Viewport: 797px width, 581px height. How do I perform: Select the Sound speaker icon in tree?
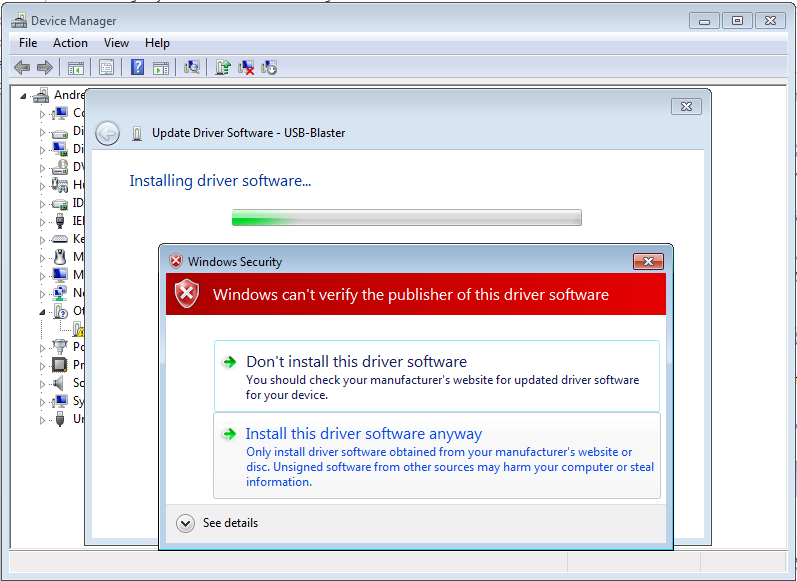[59, 383]
